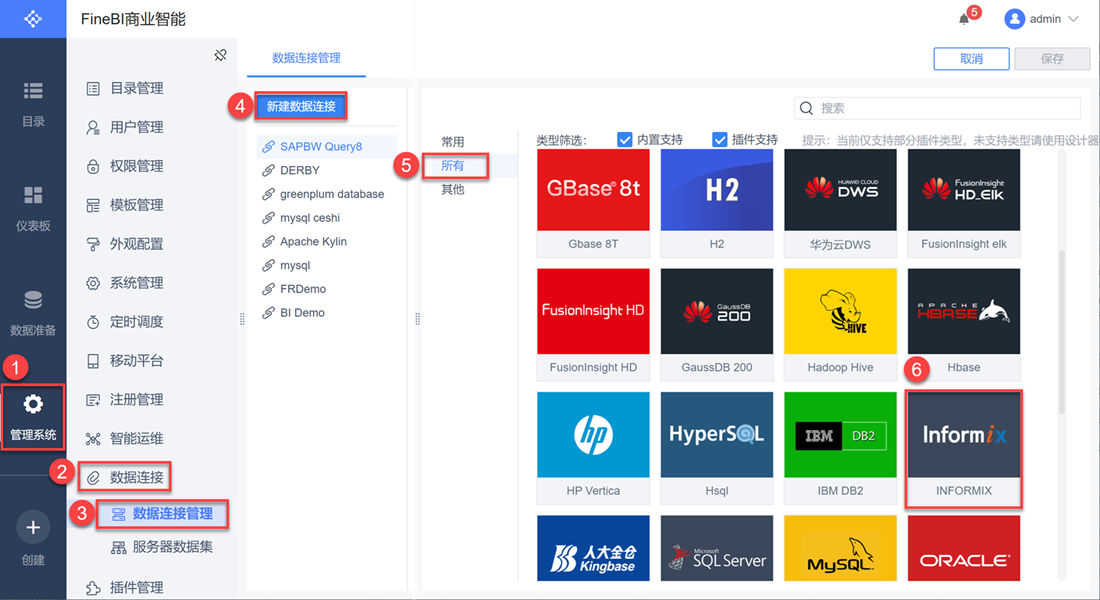Select BI Demo connection

[x=326, y=313]
